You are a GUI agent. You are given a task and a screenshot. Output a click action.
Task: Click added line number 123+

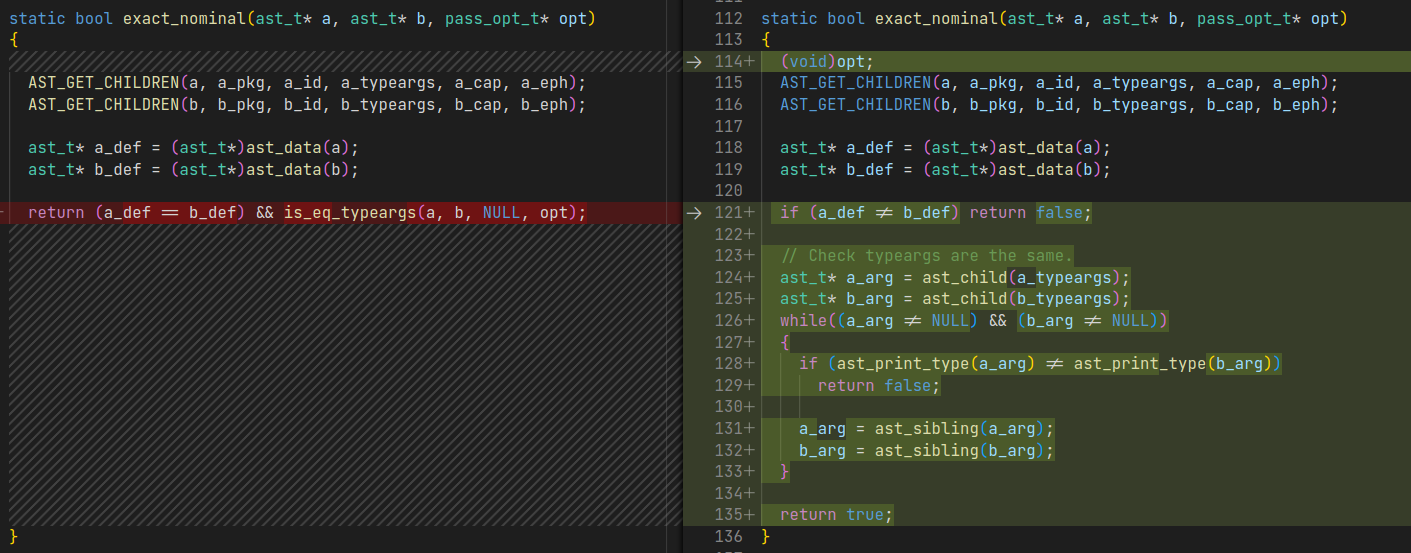click(x=735, y=256)
